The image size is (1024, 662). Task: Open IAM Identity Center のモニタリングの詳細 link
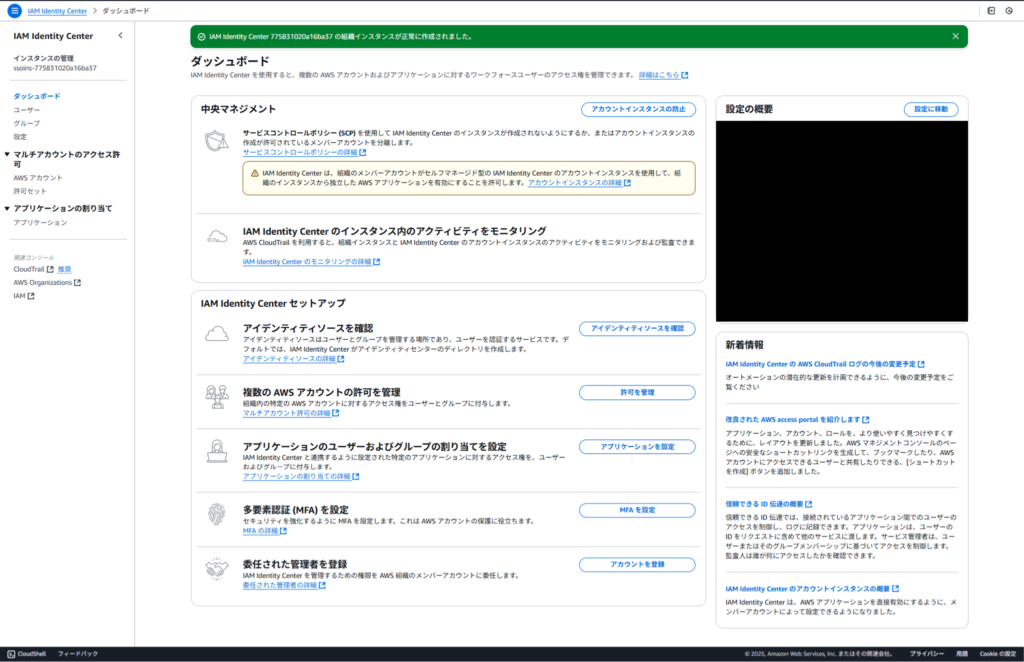pyautogui.click(x=312, y=262)
